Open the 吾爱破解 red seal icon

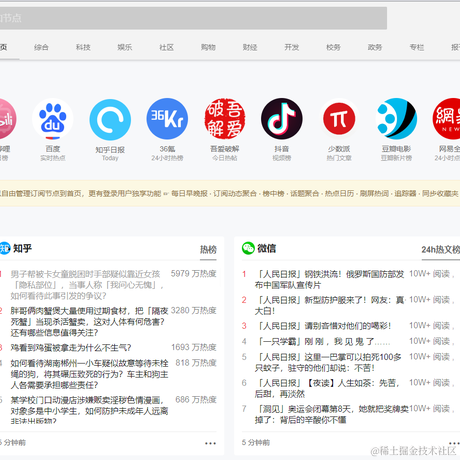point(225,119)
